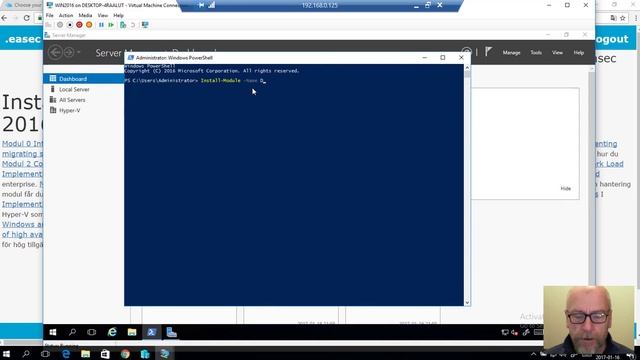
Task: Open the VM guest Start menu
Action: point(53,332)
